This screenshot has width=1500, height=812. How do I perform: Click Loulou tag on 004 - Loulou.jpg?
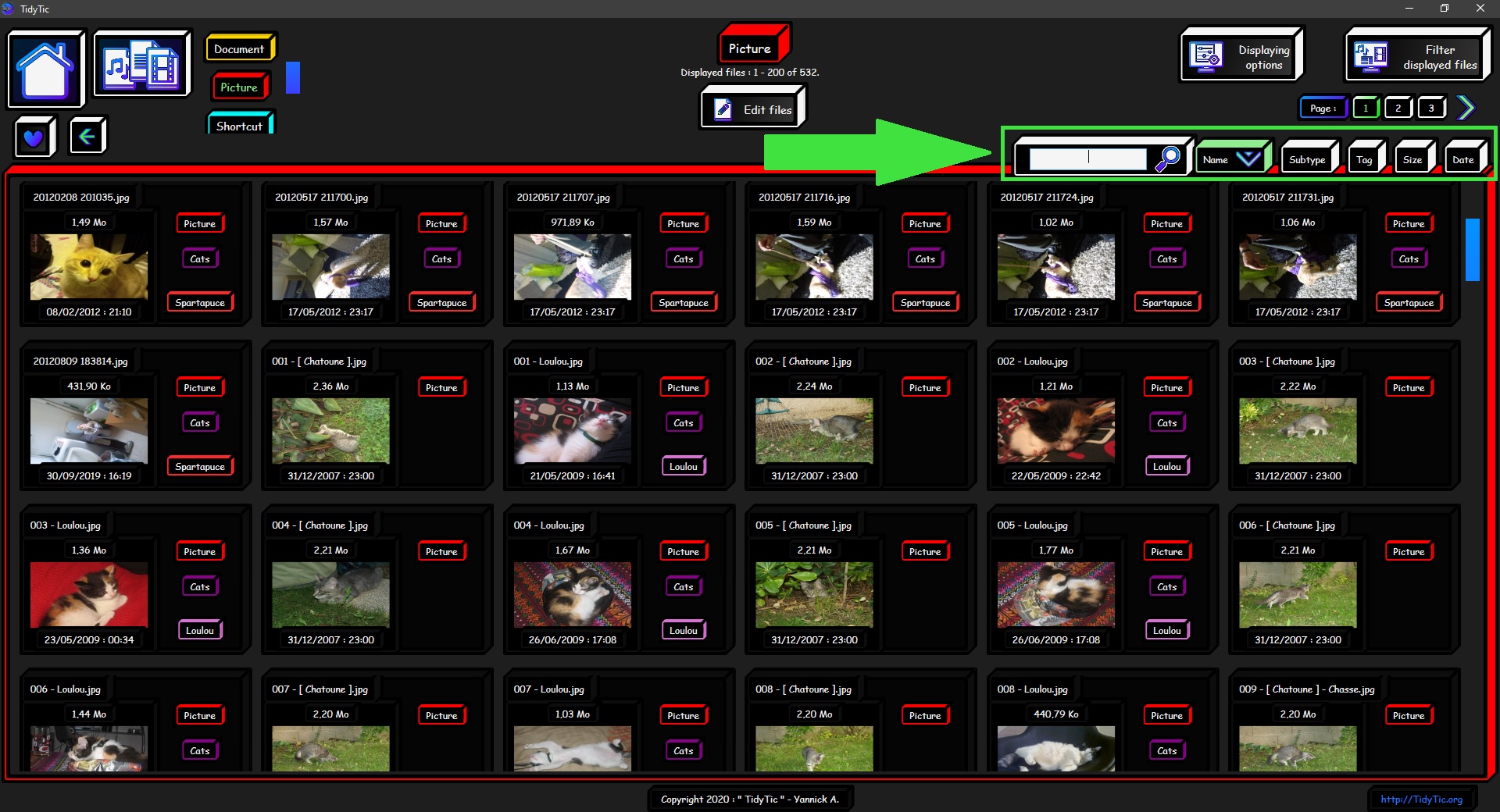(684, 630)
